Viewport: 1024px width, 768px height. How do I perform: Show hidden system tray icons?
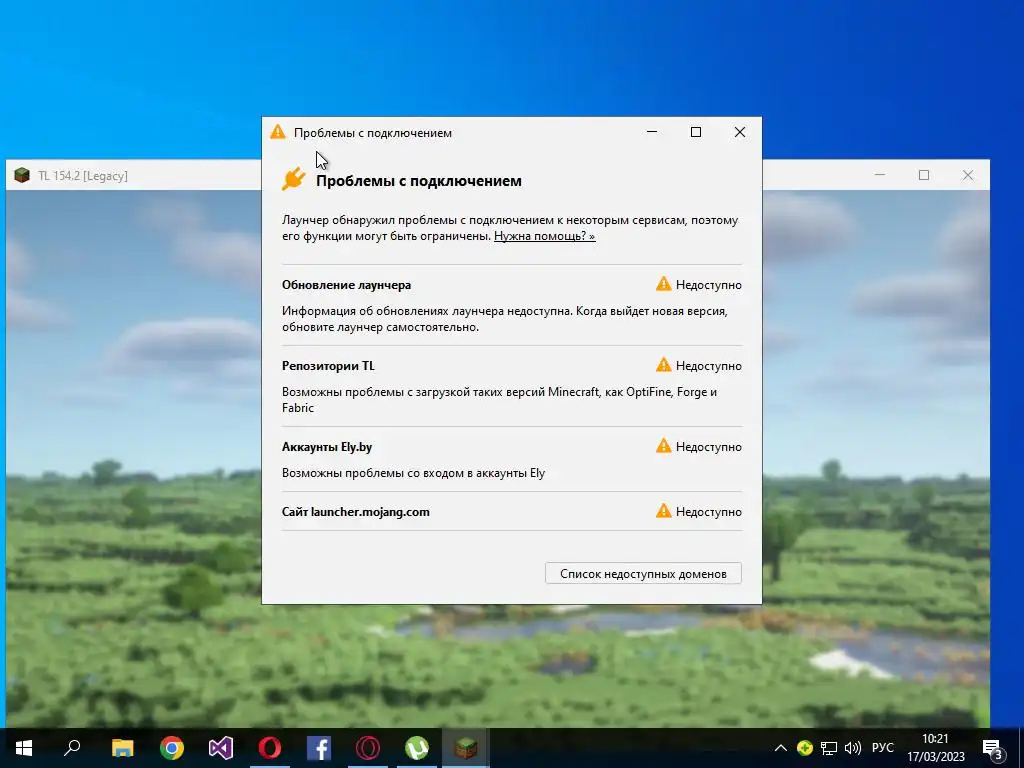tap(780, 748)
